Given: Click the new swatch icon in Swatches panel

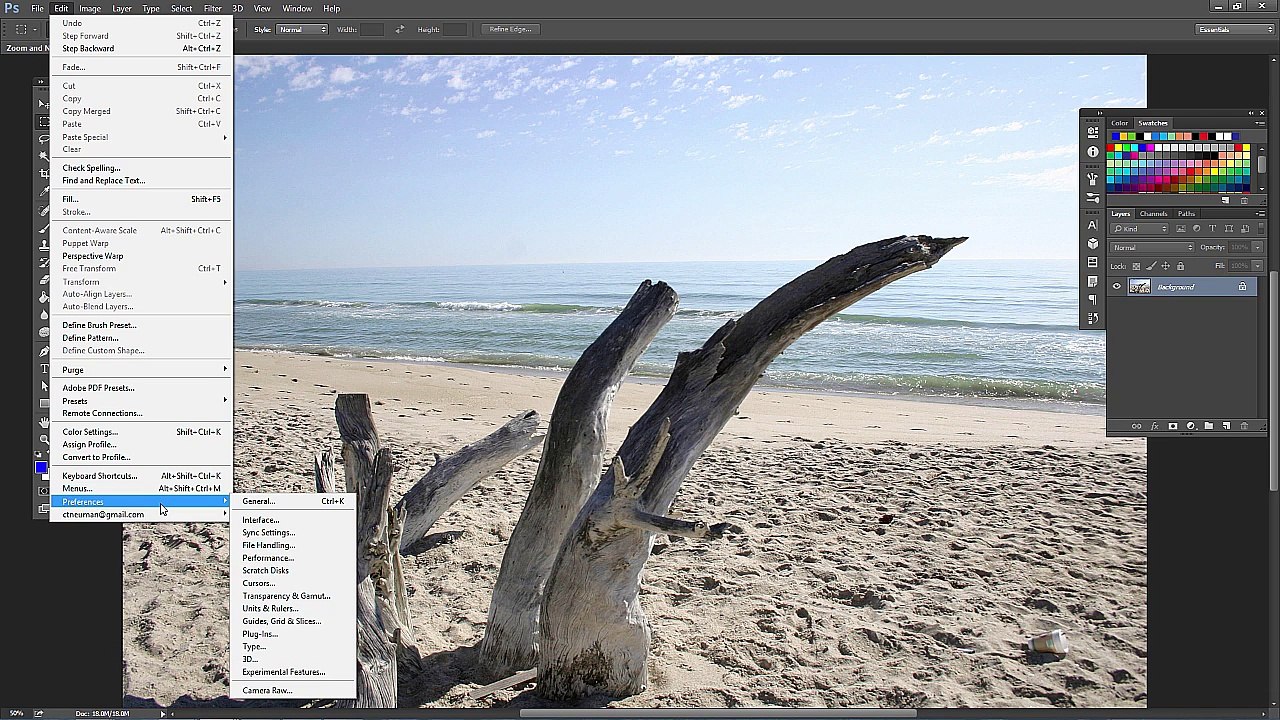Looking at the screenshot, I should point(1225,201).
